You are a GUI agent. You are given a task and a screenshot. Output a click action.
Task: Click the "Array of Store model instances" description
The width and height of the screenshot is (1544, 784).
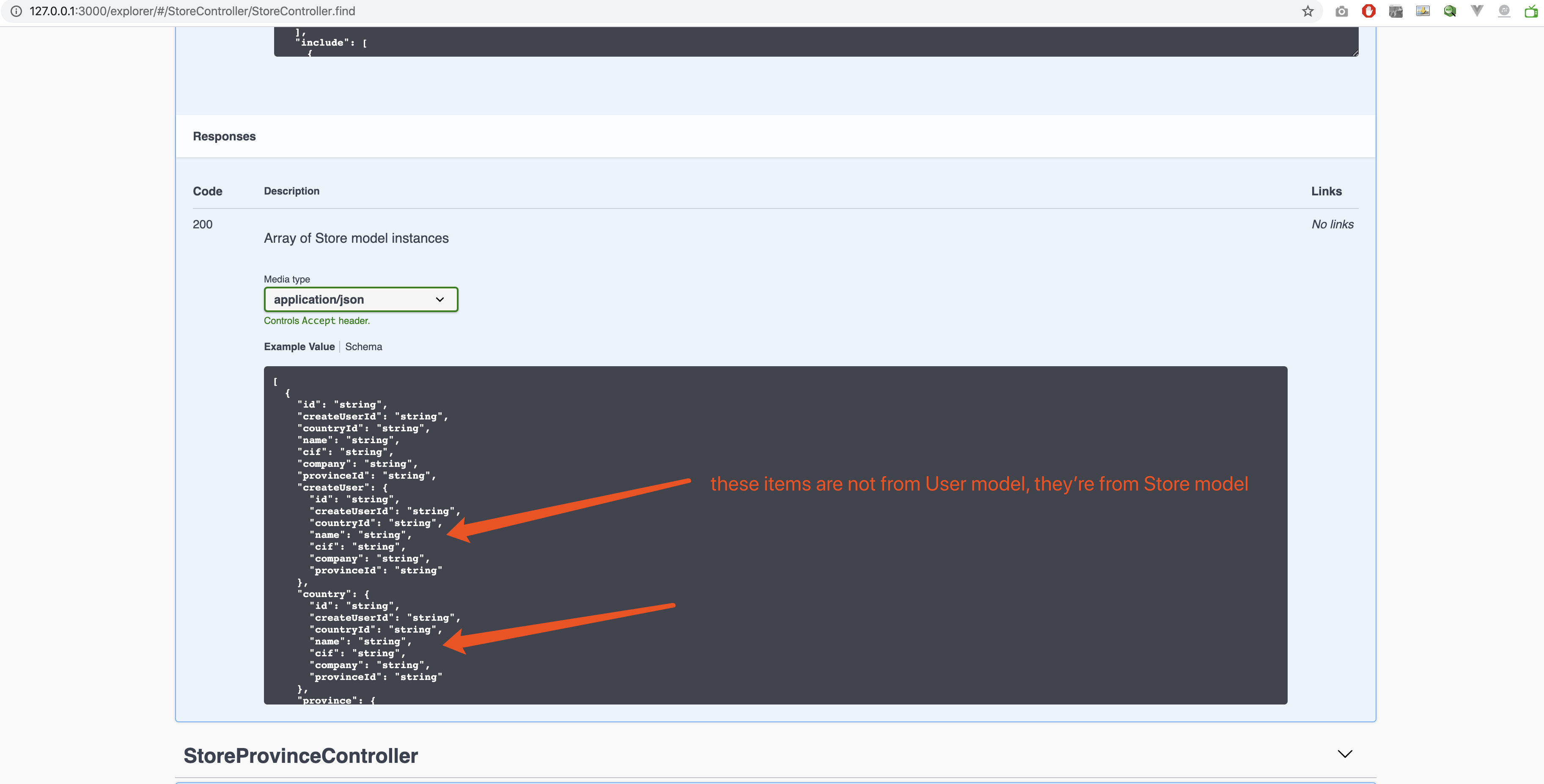[x=356, y=238]
